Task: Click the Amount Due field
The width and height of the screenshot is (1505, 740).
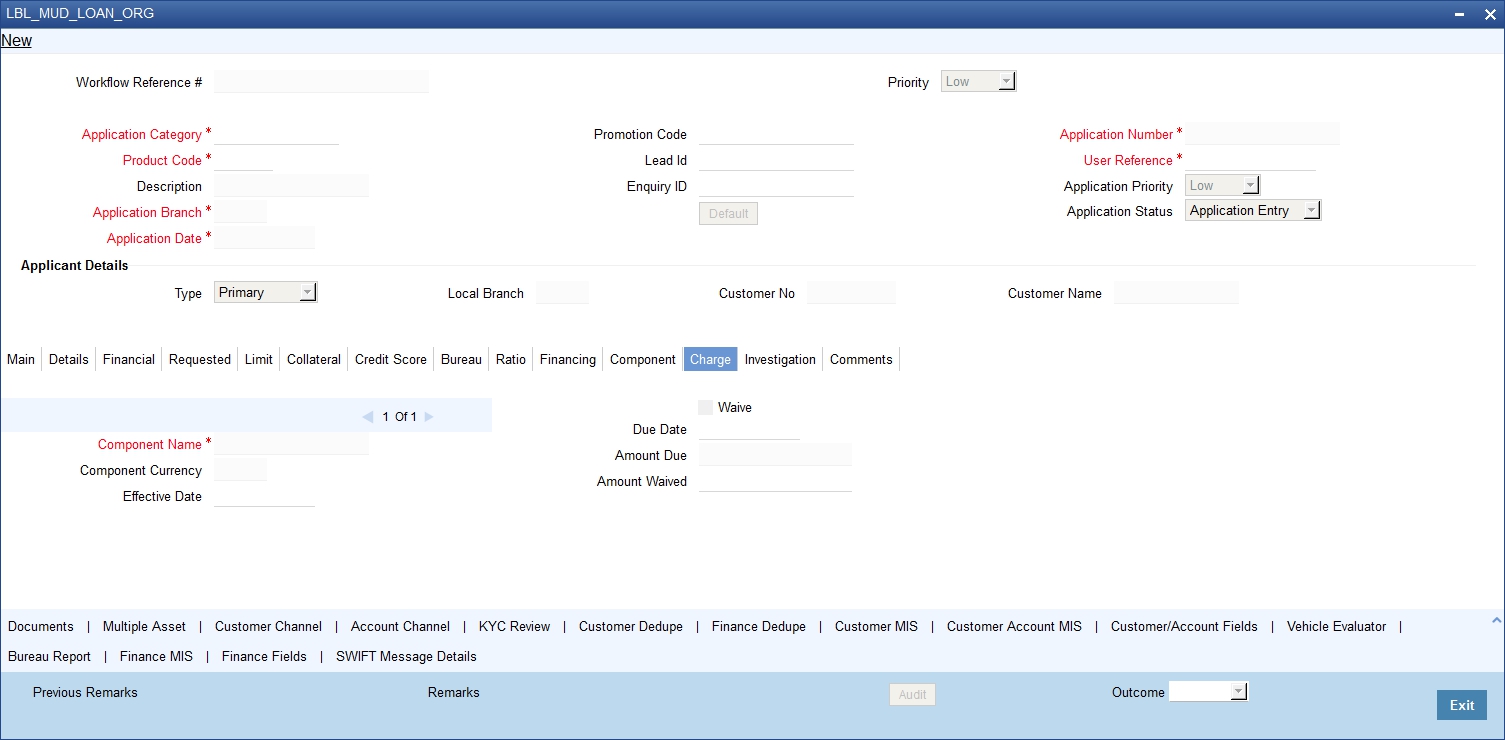Action: tap(775, 455)
